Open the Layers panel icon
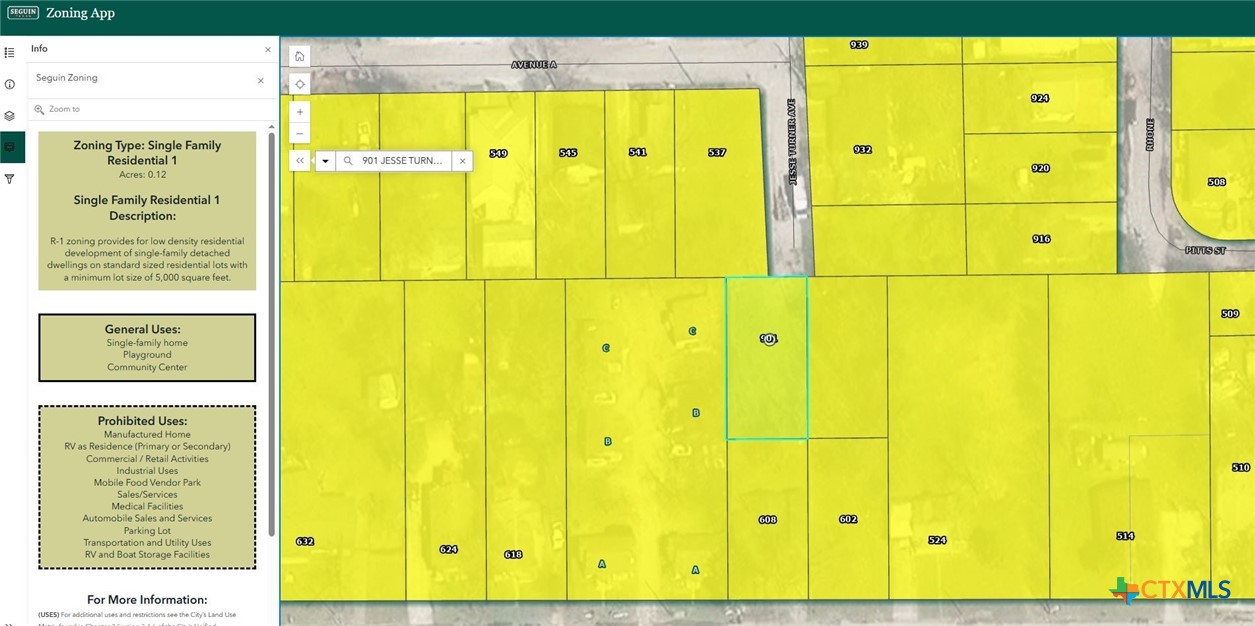 pos(10,116)
